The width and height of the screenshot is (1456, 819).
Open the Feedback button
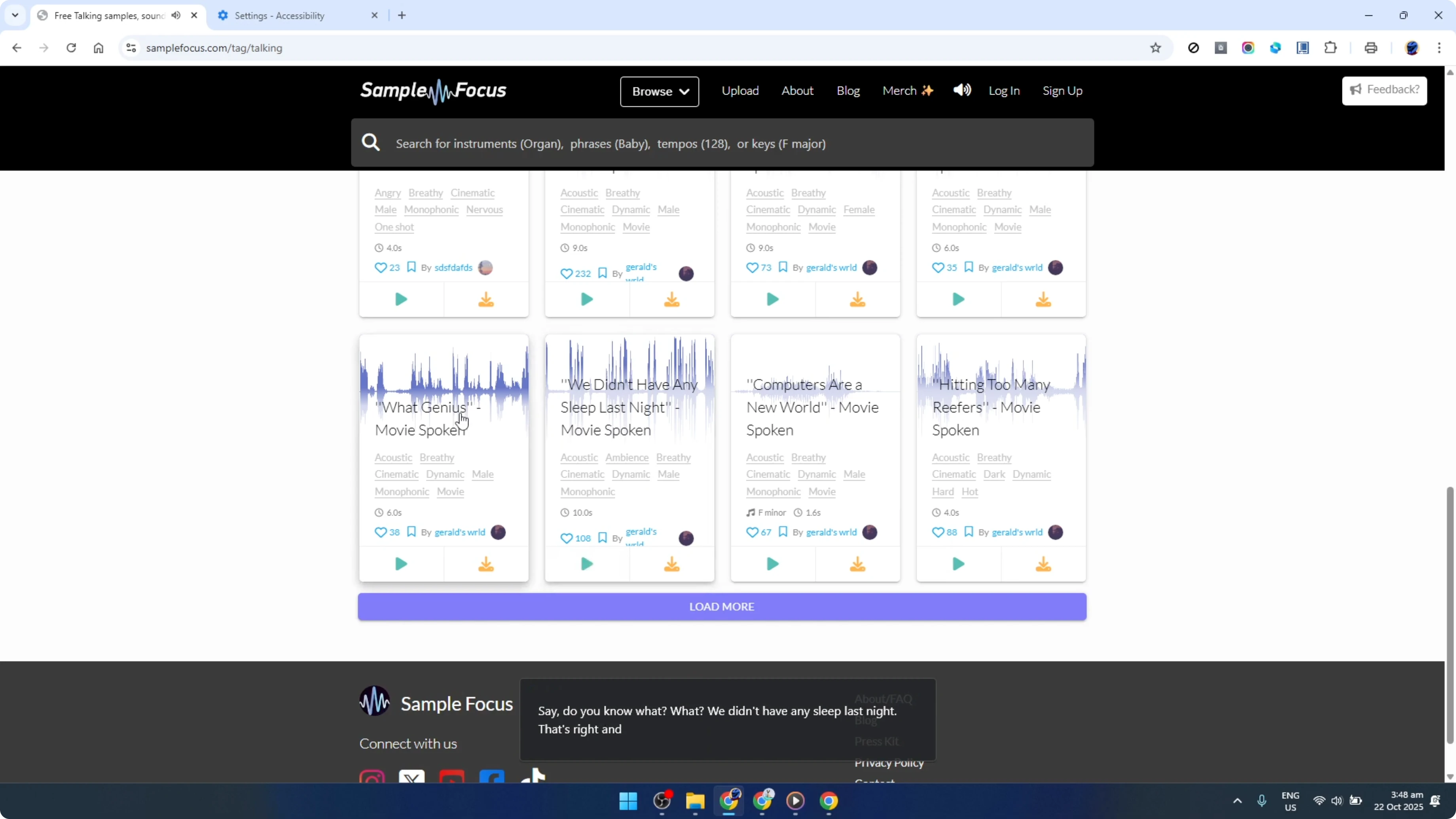pyautogui.click(x=1384, y=91)
